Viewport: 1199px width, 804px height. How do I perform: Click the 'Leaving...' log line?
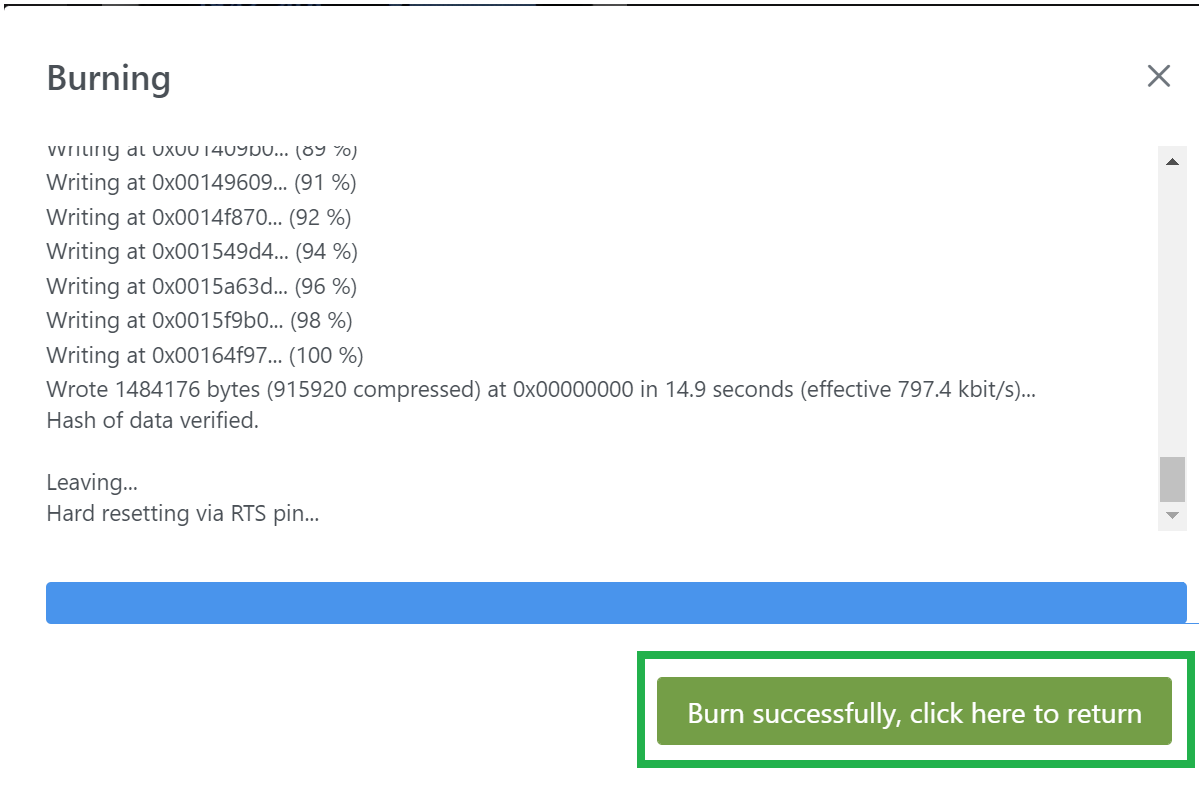(x=92, y=483)
